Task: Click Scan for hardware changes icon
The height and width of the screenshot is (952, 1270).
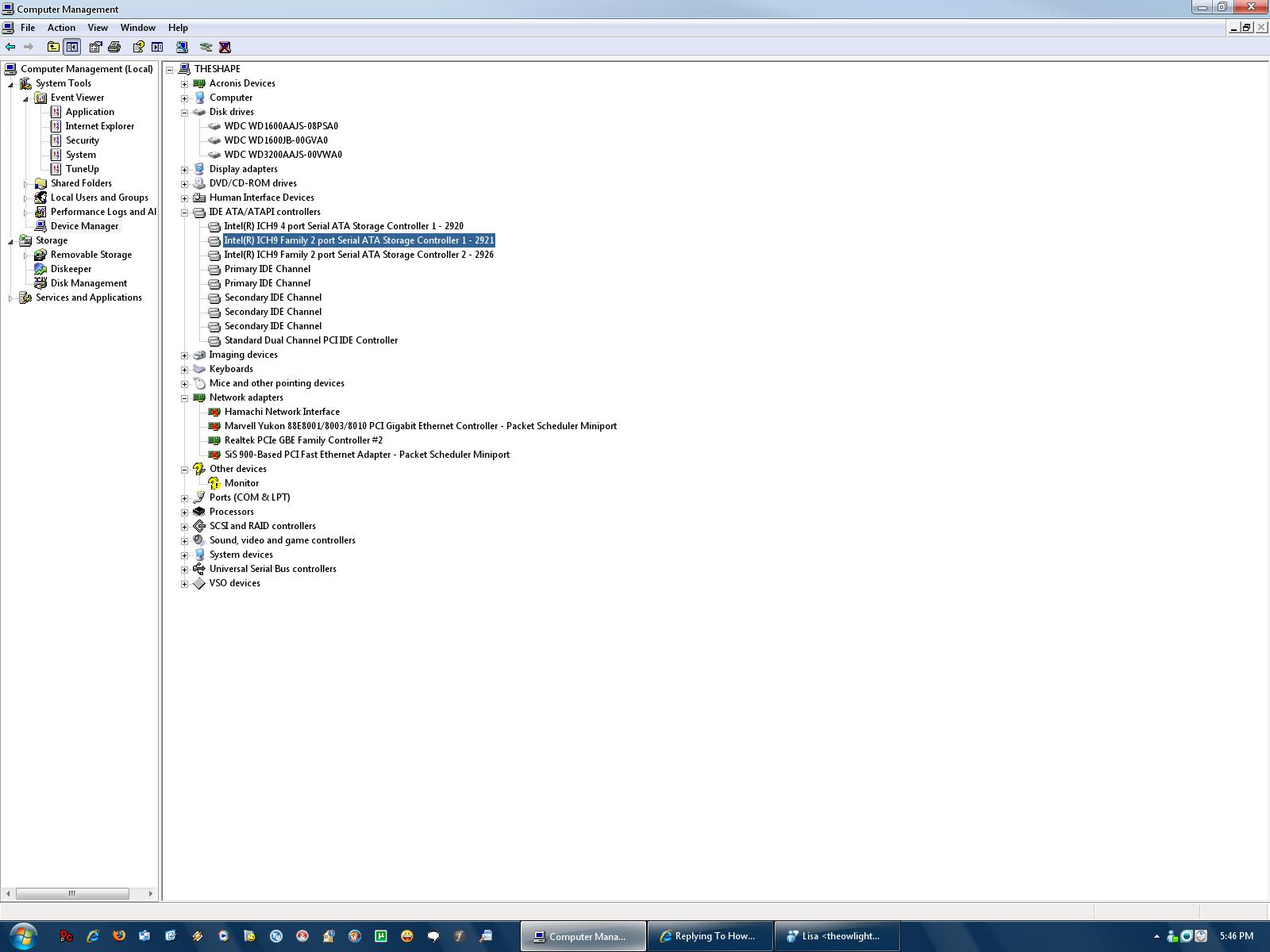Action: (182, 47)
